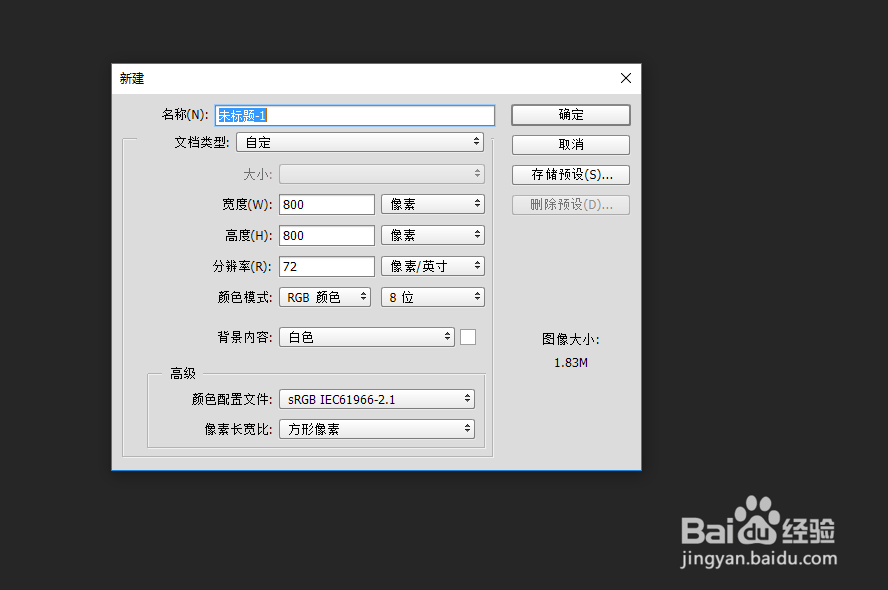Open the 8 位 bit depth dropdown
Screen dimensions: 888x590
point(433,297)
